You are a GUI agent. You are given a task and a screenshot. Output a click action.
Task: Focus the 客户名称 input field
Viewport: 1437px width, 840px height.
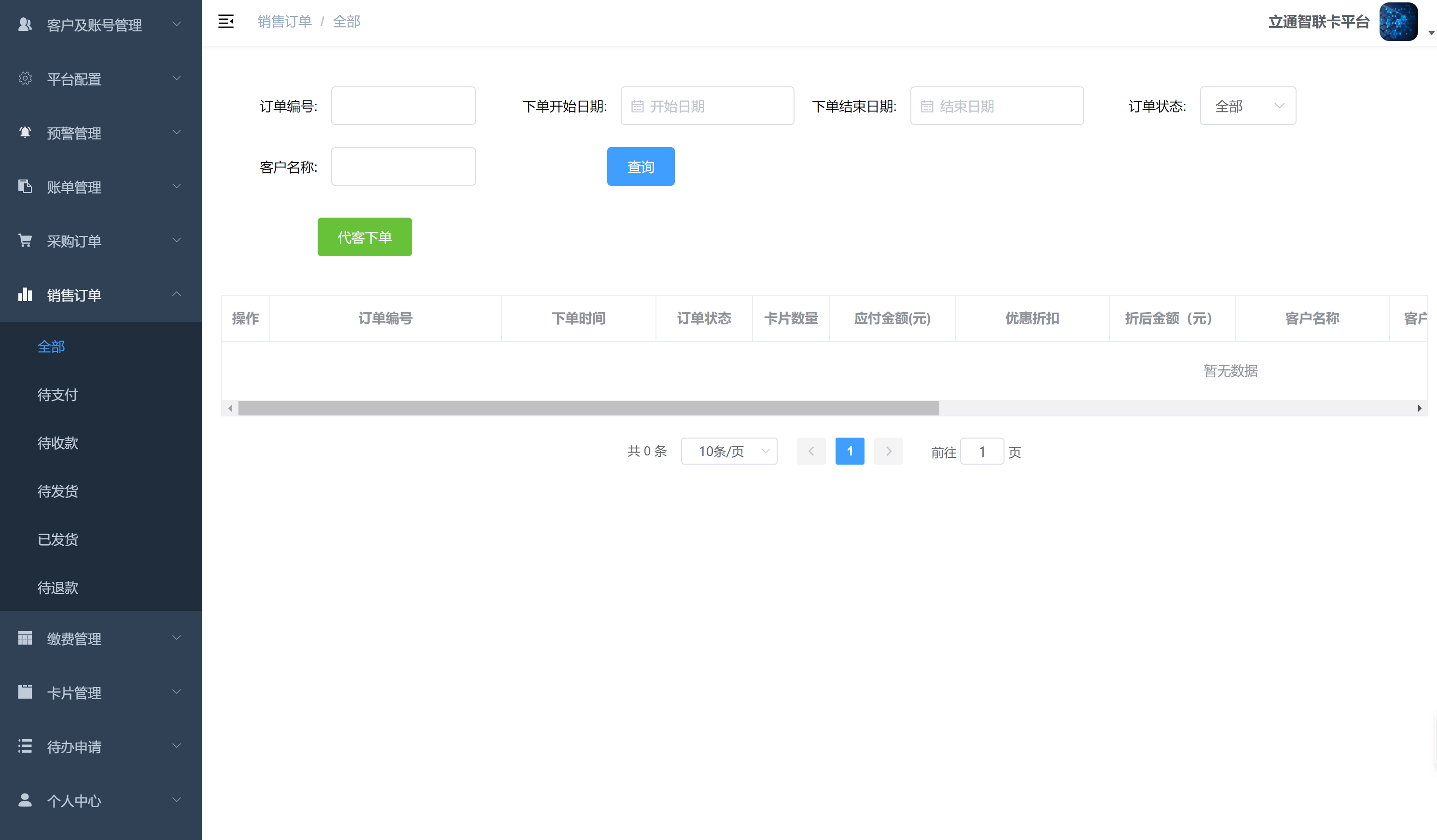403,166
